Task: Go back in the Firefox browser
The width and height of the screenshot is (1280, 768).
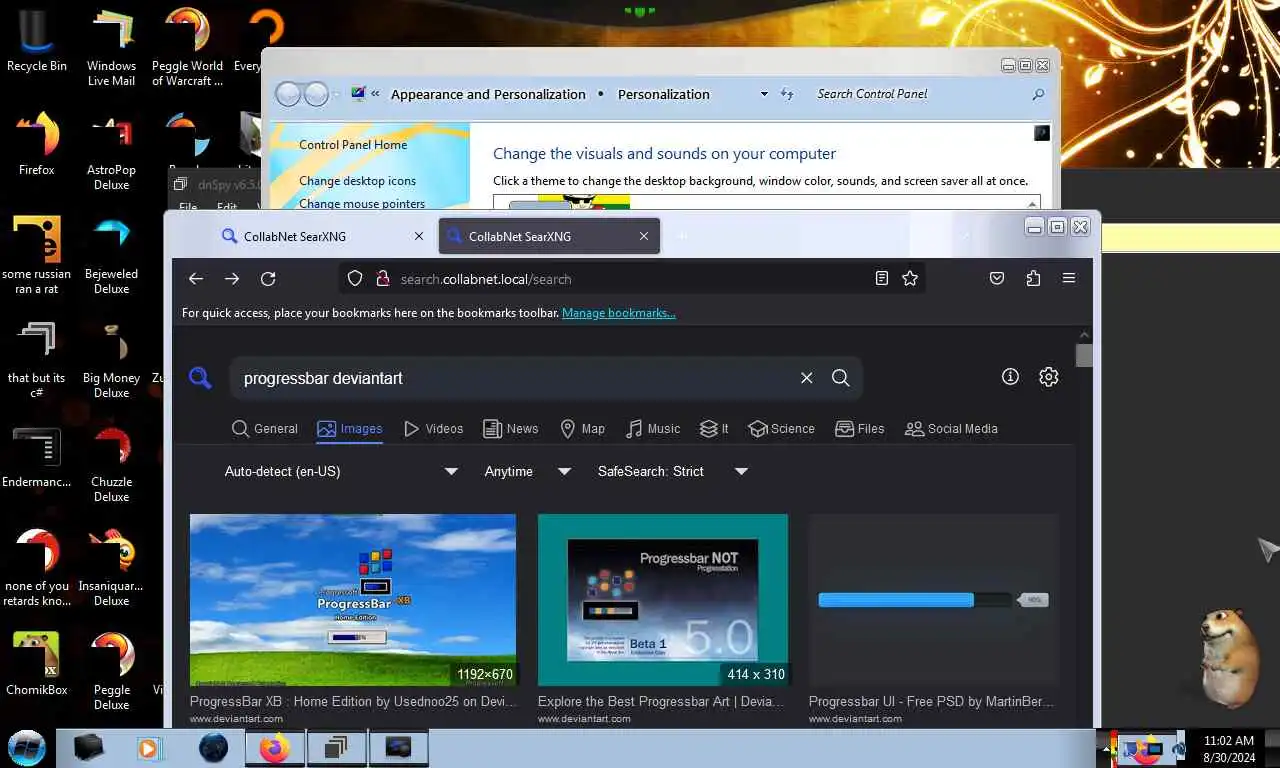Action: pos(196,279)
